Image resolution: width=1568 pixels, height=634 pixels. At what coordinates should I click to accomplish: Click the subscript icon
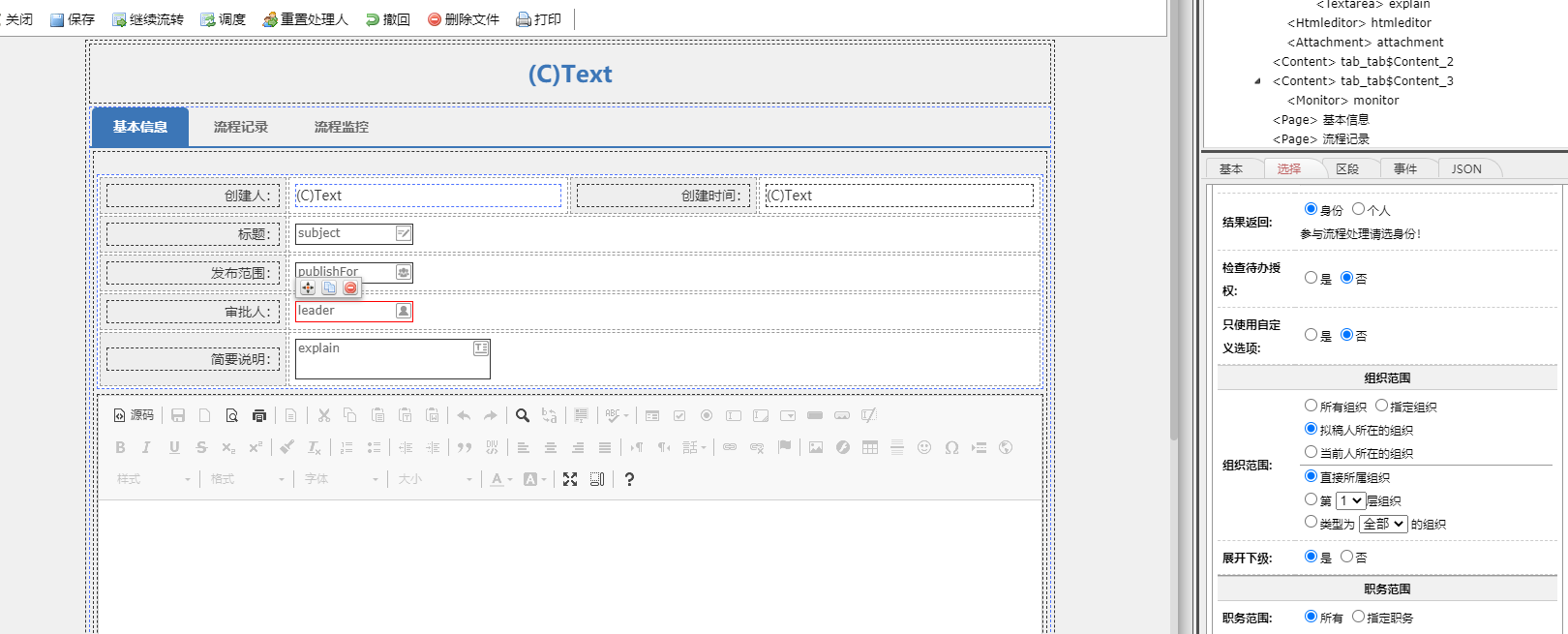(x=228, y=447)
